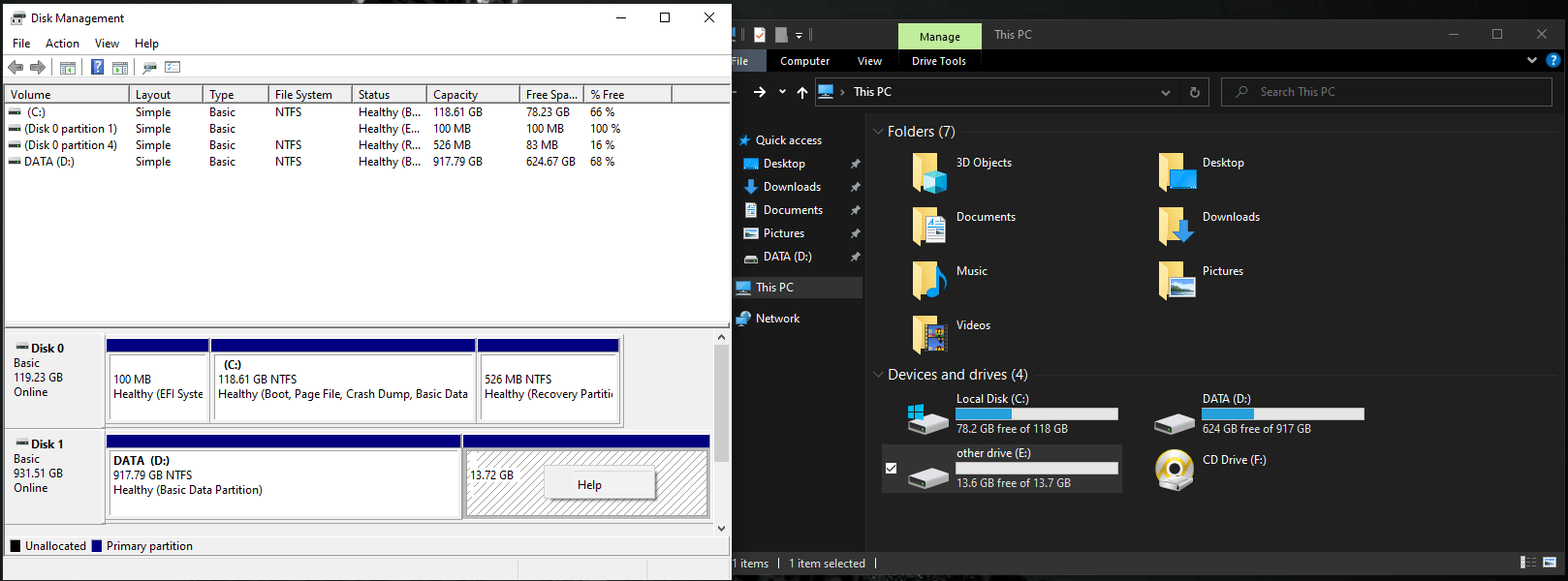Open the recent locations dropdown arrow
Screen dimensions: 1568x581
click(x=781, y=92)
